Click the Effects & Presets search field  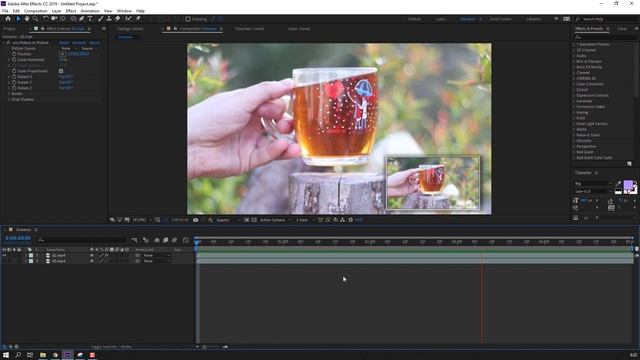[605, 37]
